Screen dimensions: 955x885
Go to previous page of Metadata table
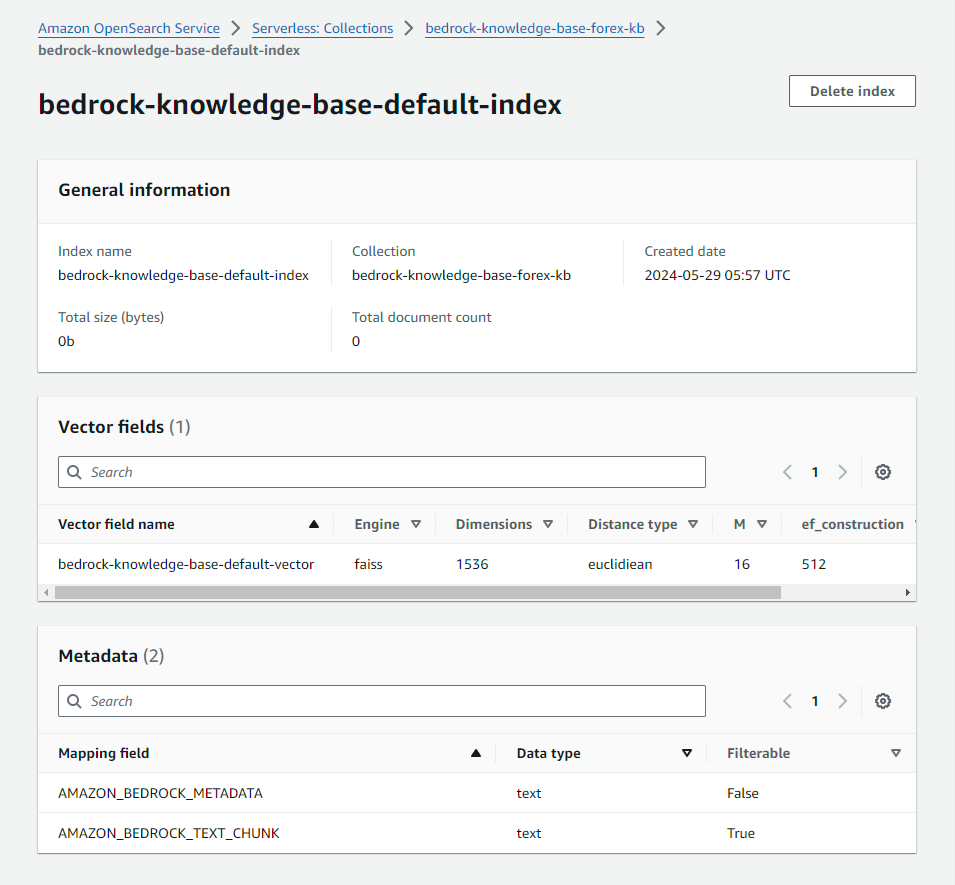pyautogui.click(x=787, y=701)
